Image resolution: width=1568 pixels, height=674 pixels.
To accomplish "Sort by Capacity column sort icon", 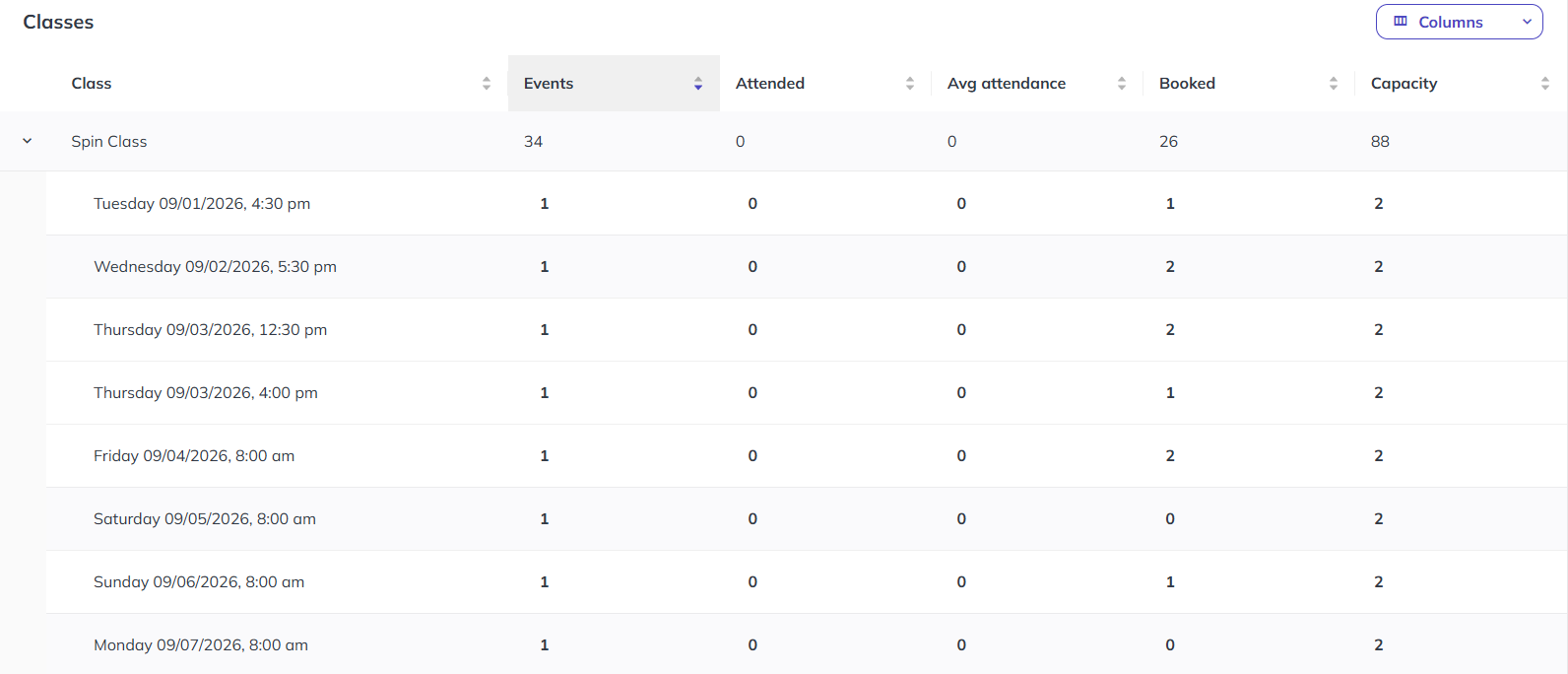I will (1545, 84).
